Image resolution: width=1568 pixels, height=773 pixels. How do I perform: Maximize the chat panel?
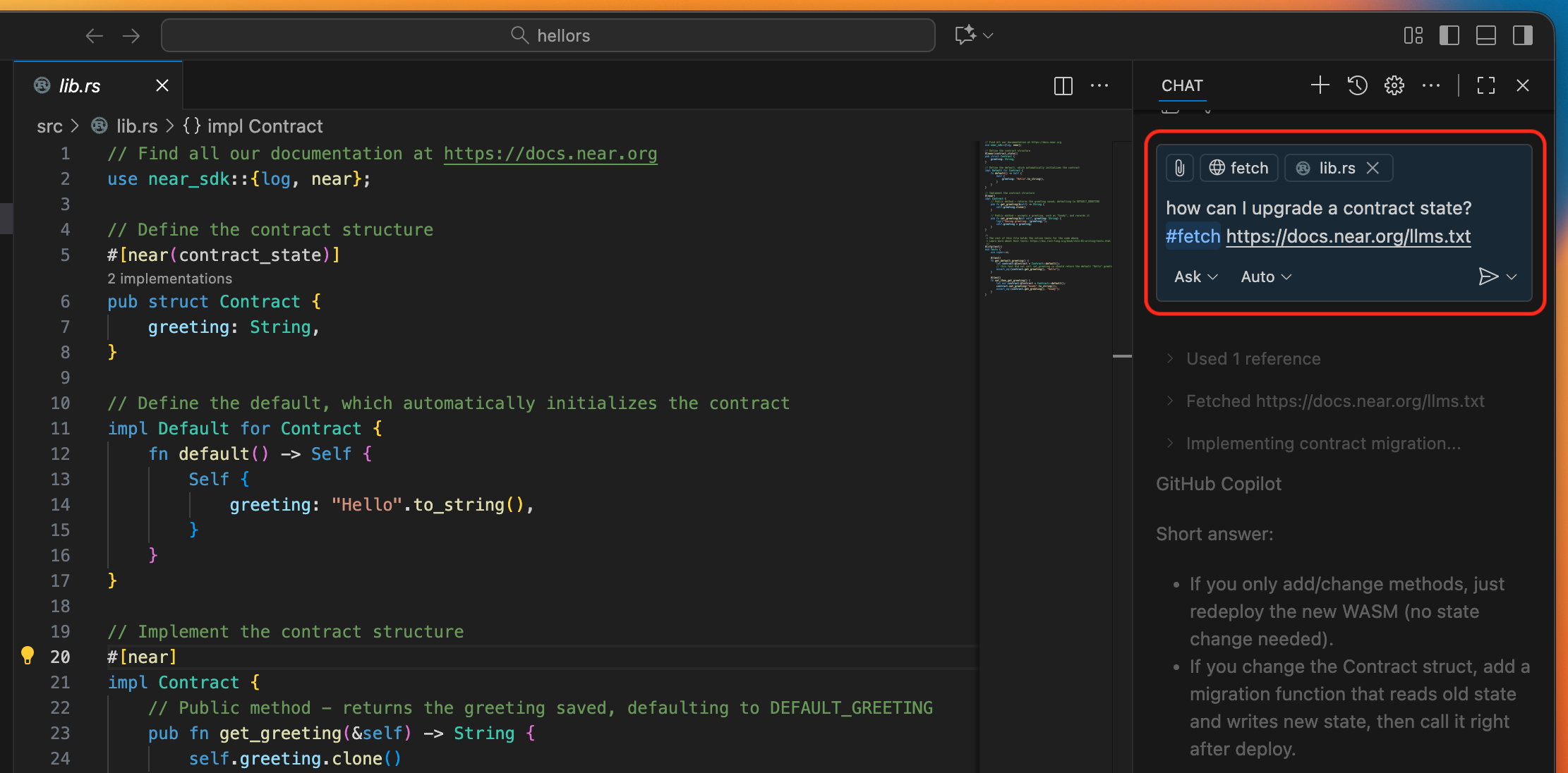coord(1485,85)
